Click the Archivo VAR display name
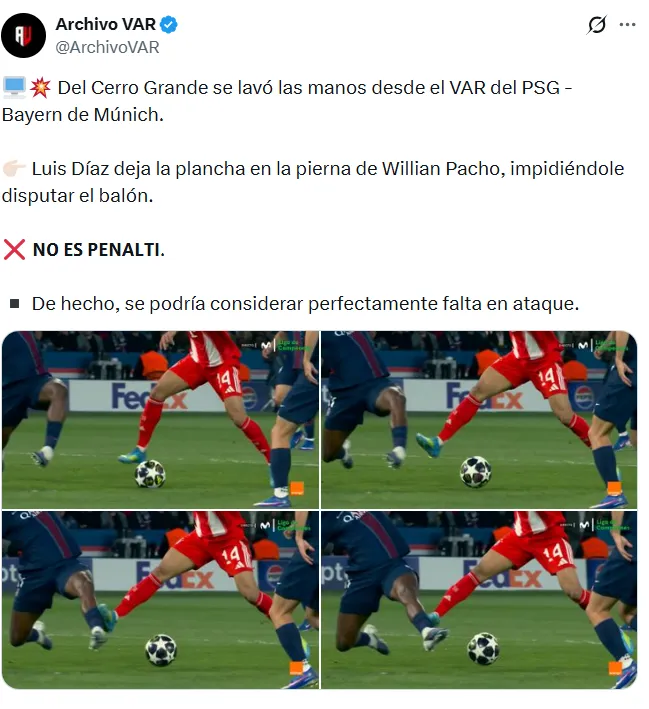The width and height of the screenshot is (649, 709). click(x=106, y=24)
